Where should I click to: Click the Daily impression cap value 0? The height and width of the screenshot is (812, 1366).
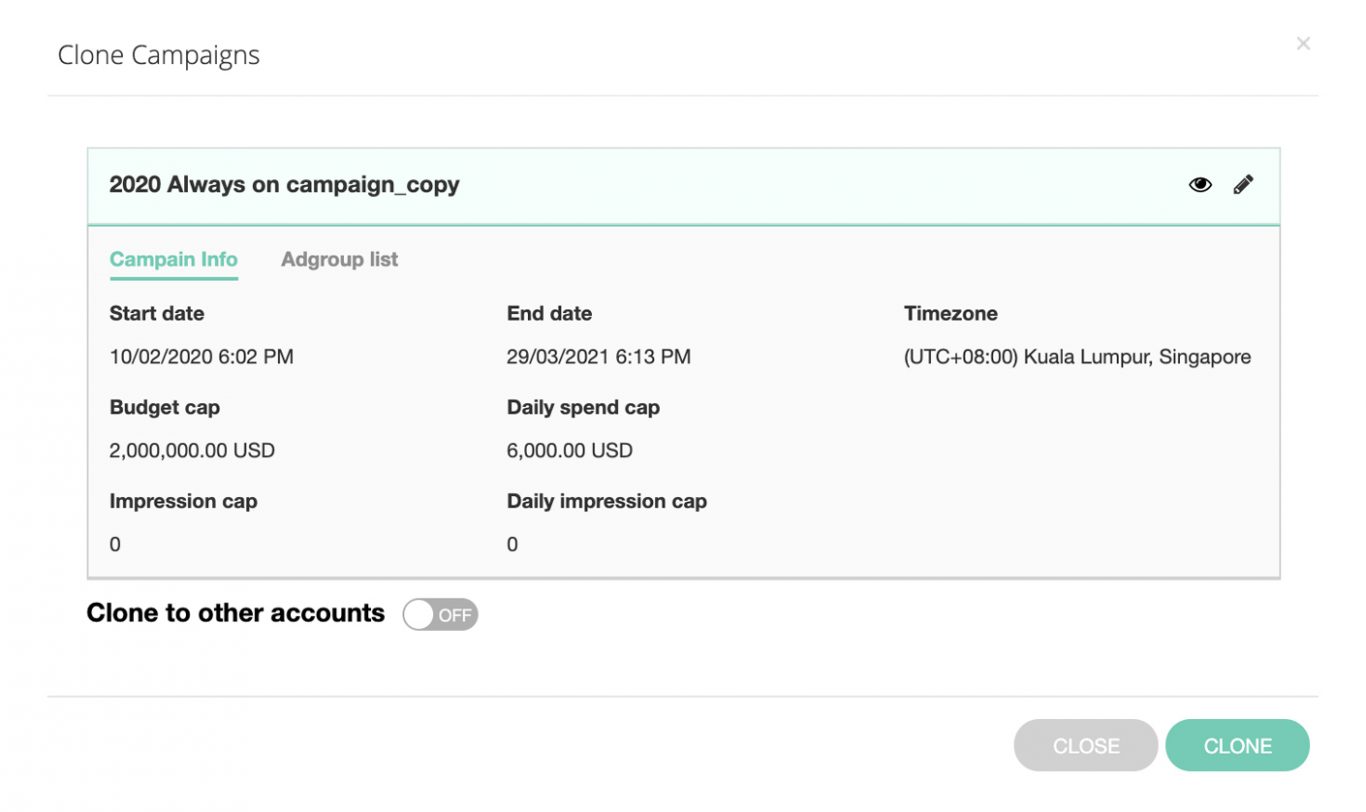pos(512,545)
